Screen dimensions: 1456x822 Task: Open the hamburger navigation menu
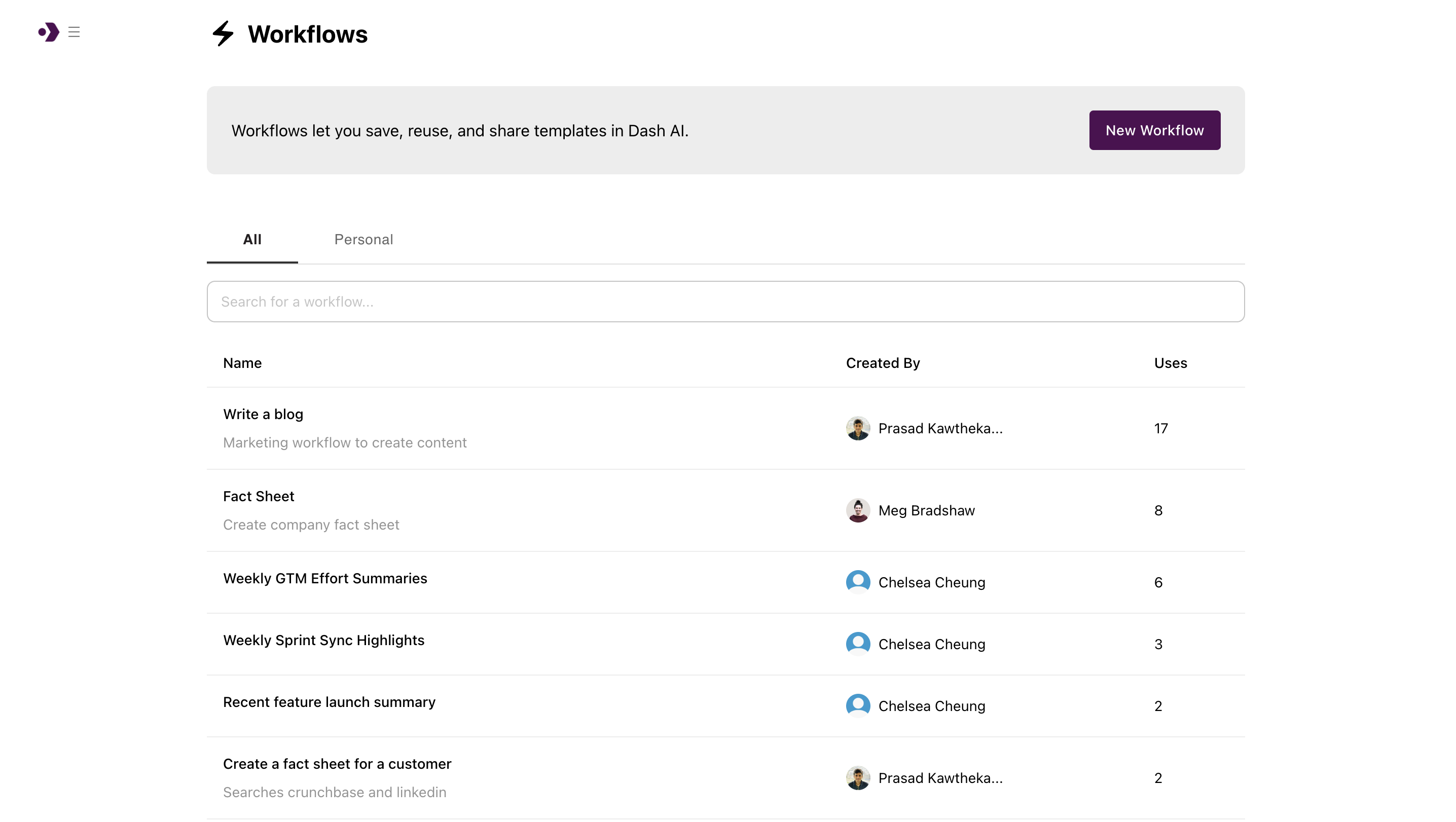coord(74,32)
